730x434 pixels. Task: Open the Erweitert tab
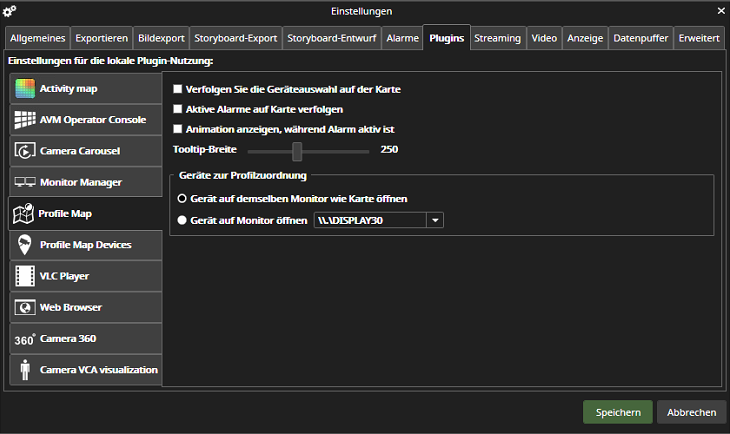pos(699,38)
